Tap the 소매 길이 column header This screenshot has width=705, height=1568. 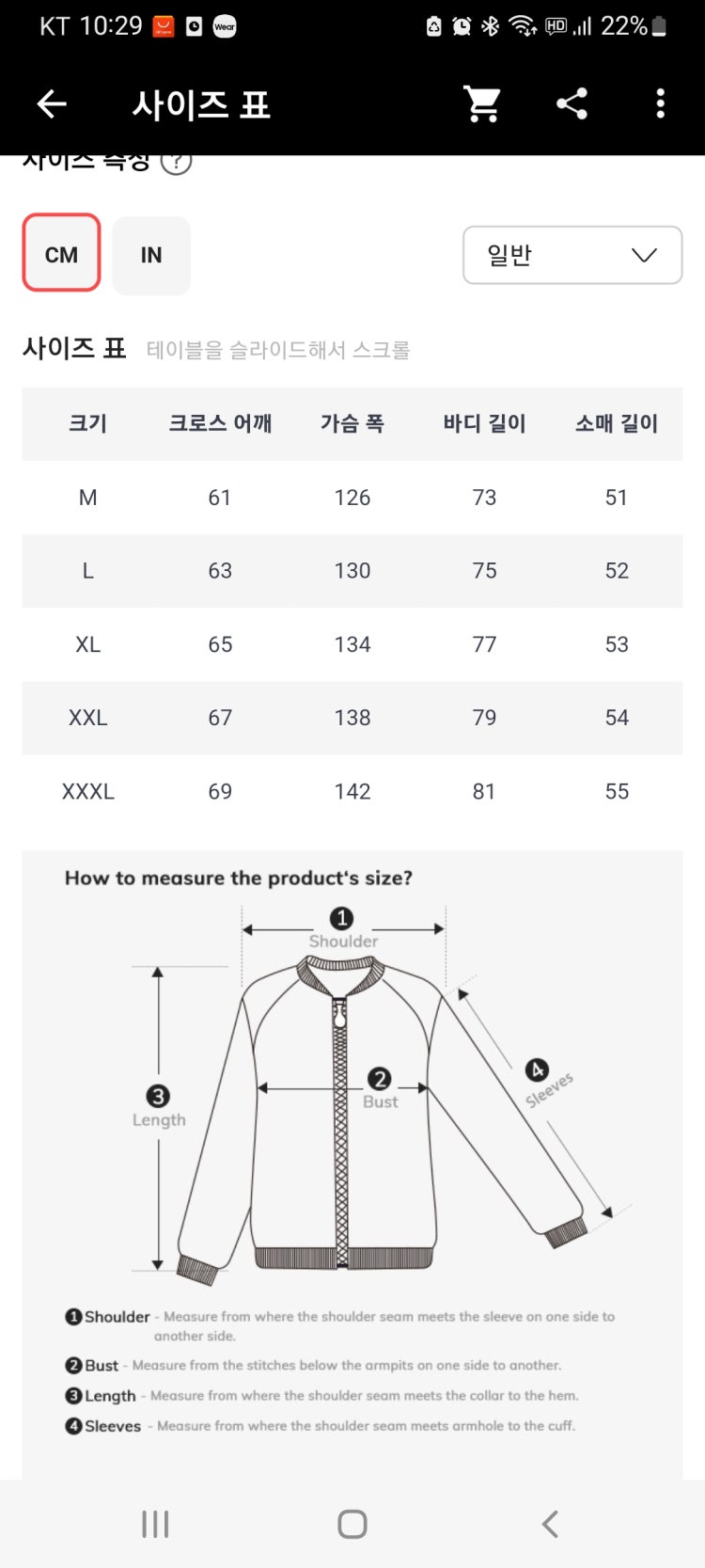pyautogui.click(x=617, y=423)
